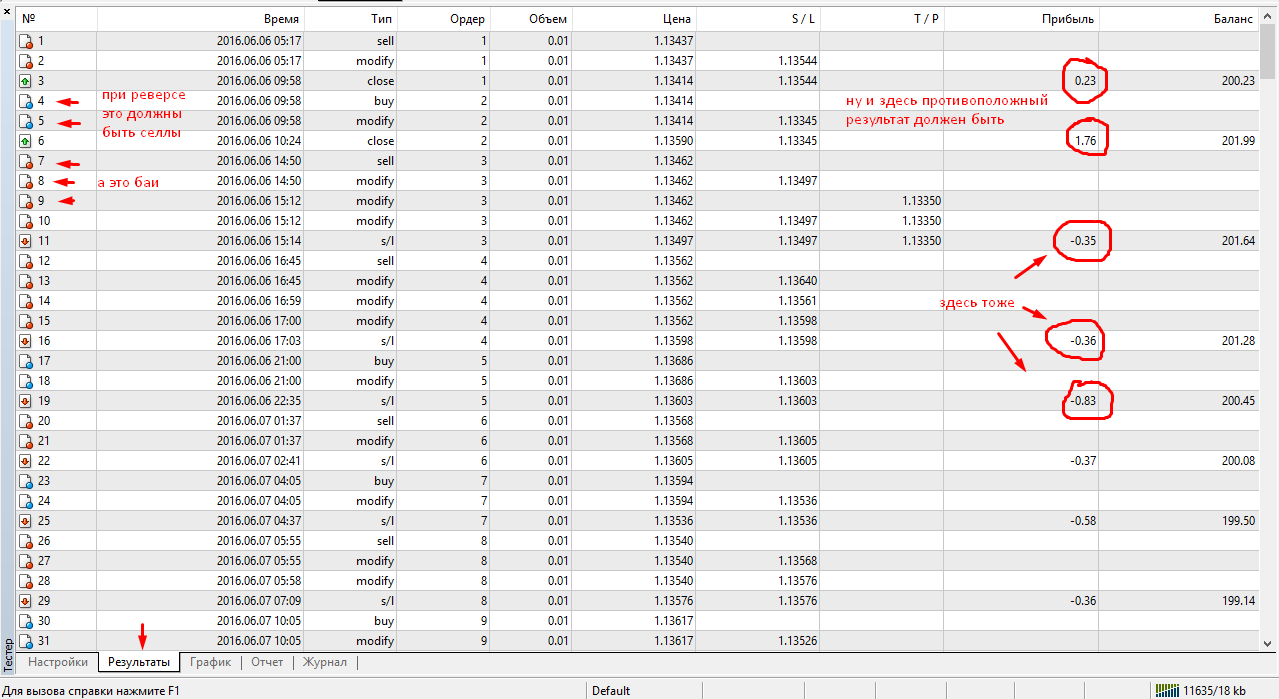Select profit value 1.76 in row 6
The image size is (1279, 699).
click(1085, 141)
